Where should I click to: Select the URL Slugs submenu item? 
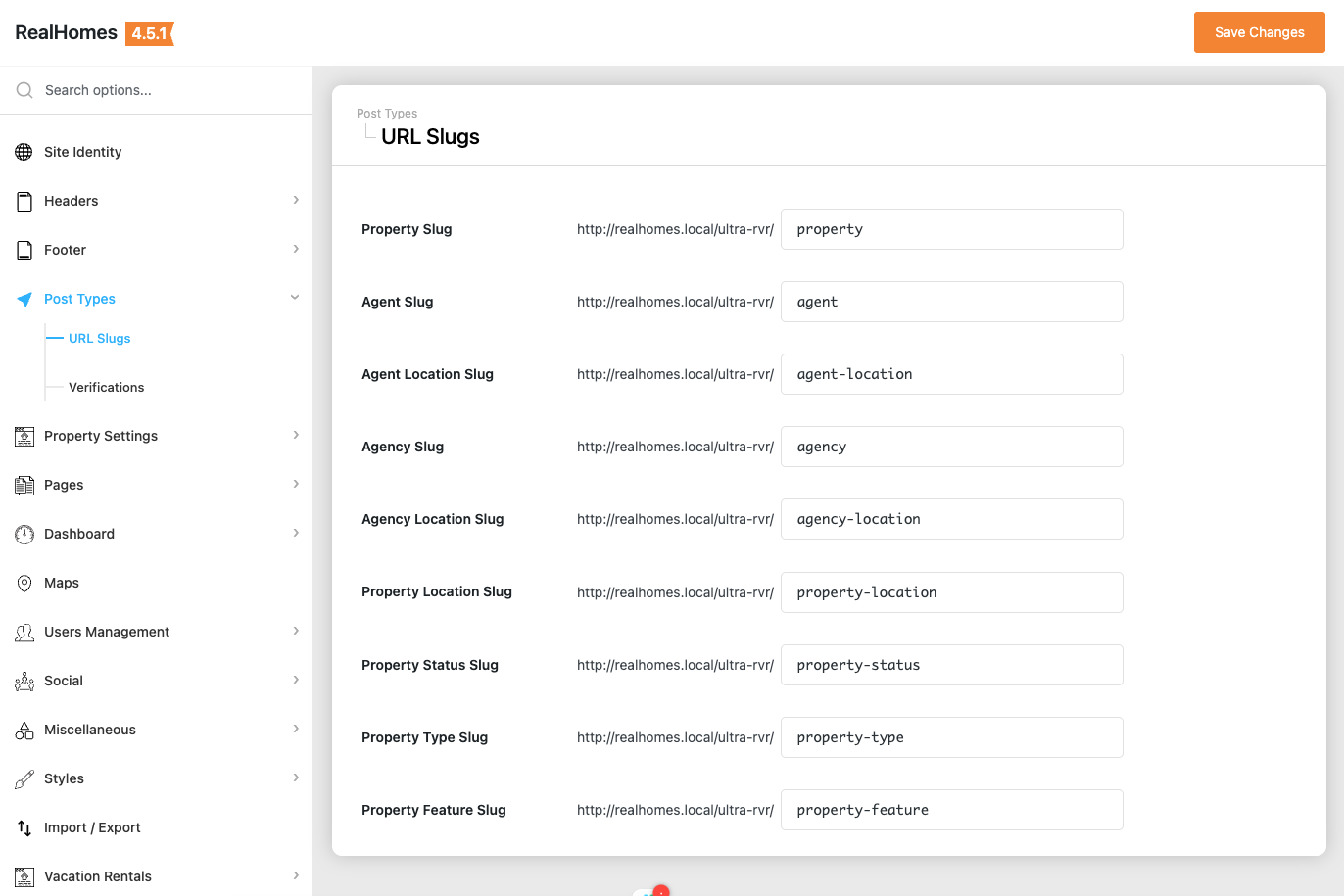(x=99, y=338)
